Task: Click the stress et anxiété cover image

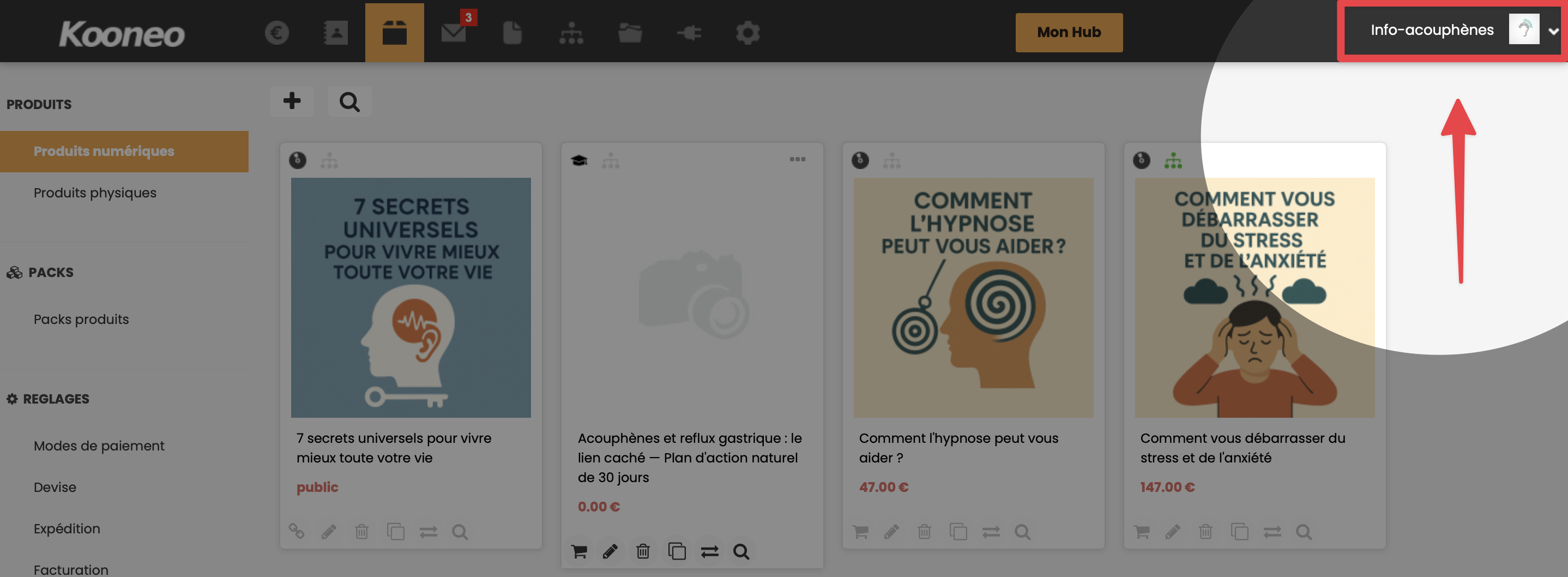Action: pyautogui.click(x=1255, y=298)
